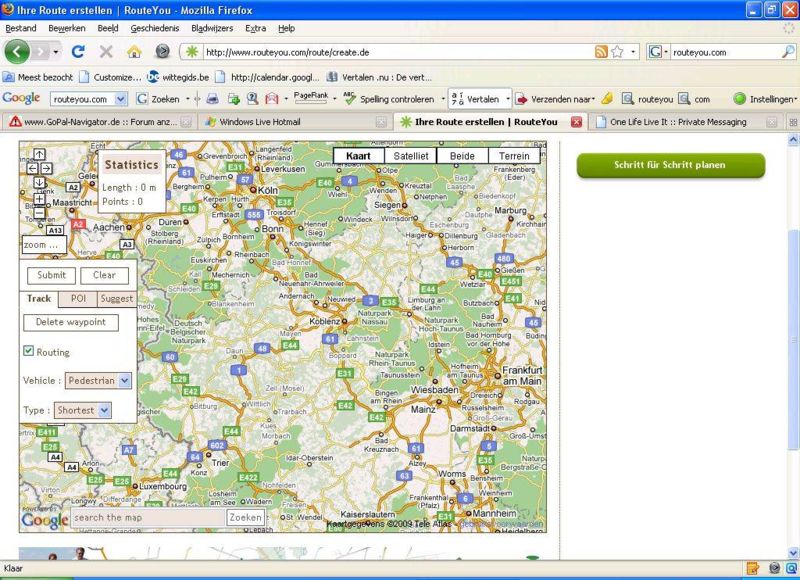Open the Bladwijzers menu

(x=212, y=29)
